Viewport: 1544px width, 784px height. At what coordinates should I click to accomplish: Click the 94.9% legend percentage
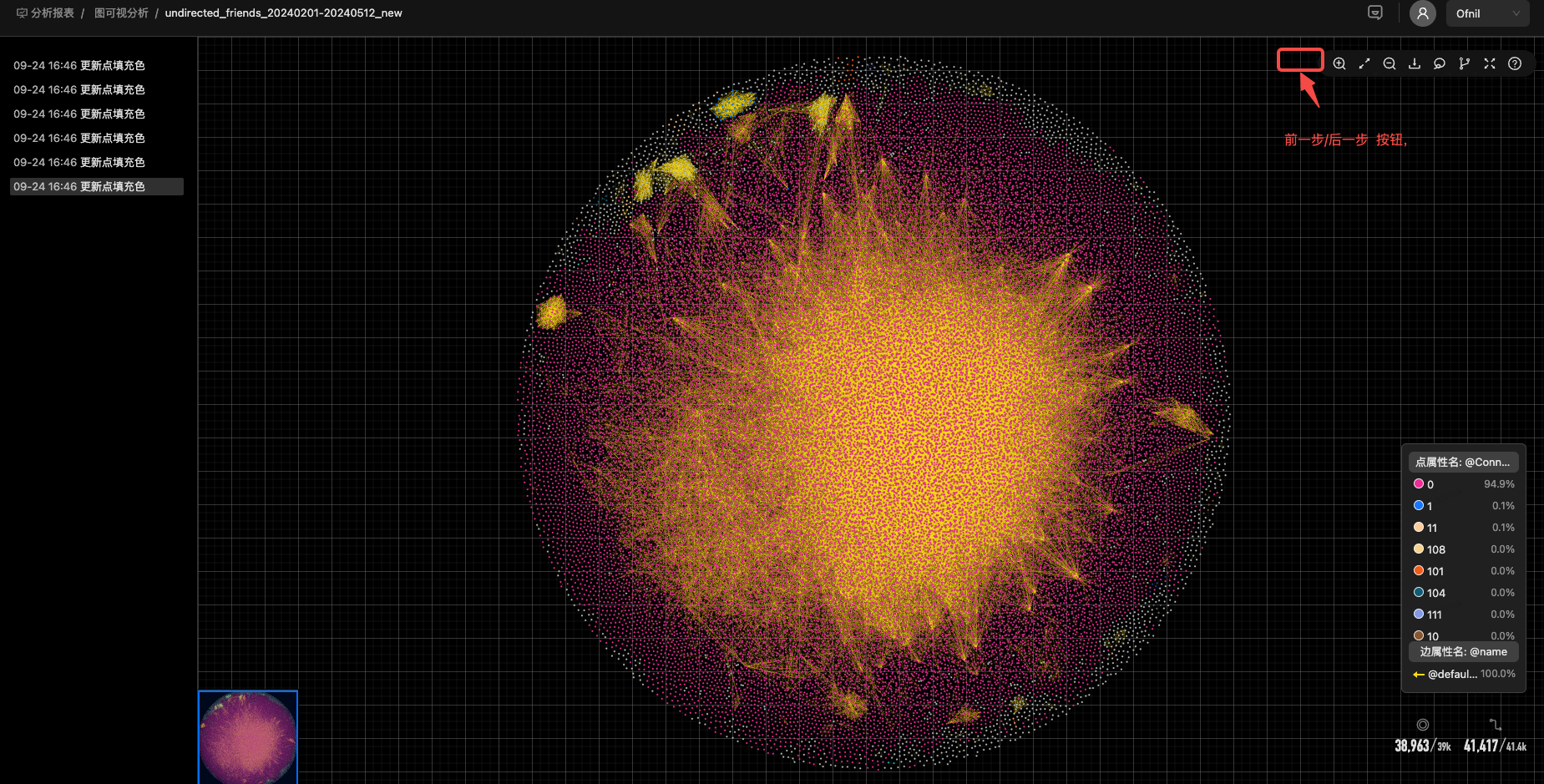tap(1499, 484)
